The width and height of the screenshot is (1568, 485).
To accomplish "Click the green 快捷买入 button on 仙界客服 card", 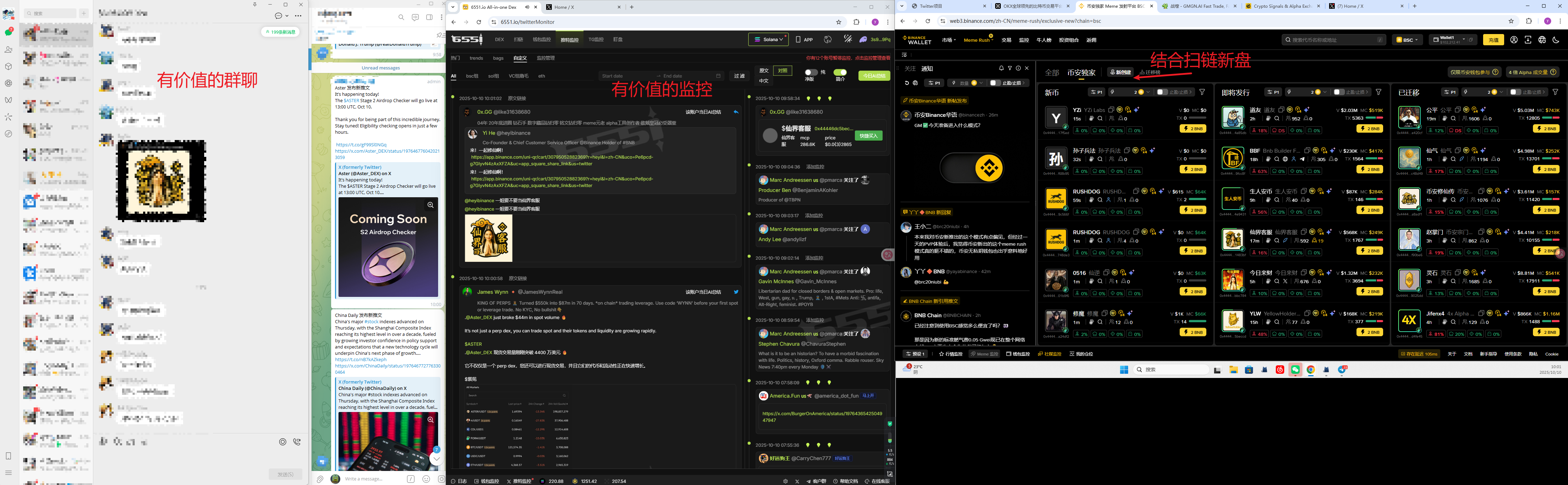I will (868, 136).
